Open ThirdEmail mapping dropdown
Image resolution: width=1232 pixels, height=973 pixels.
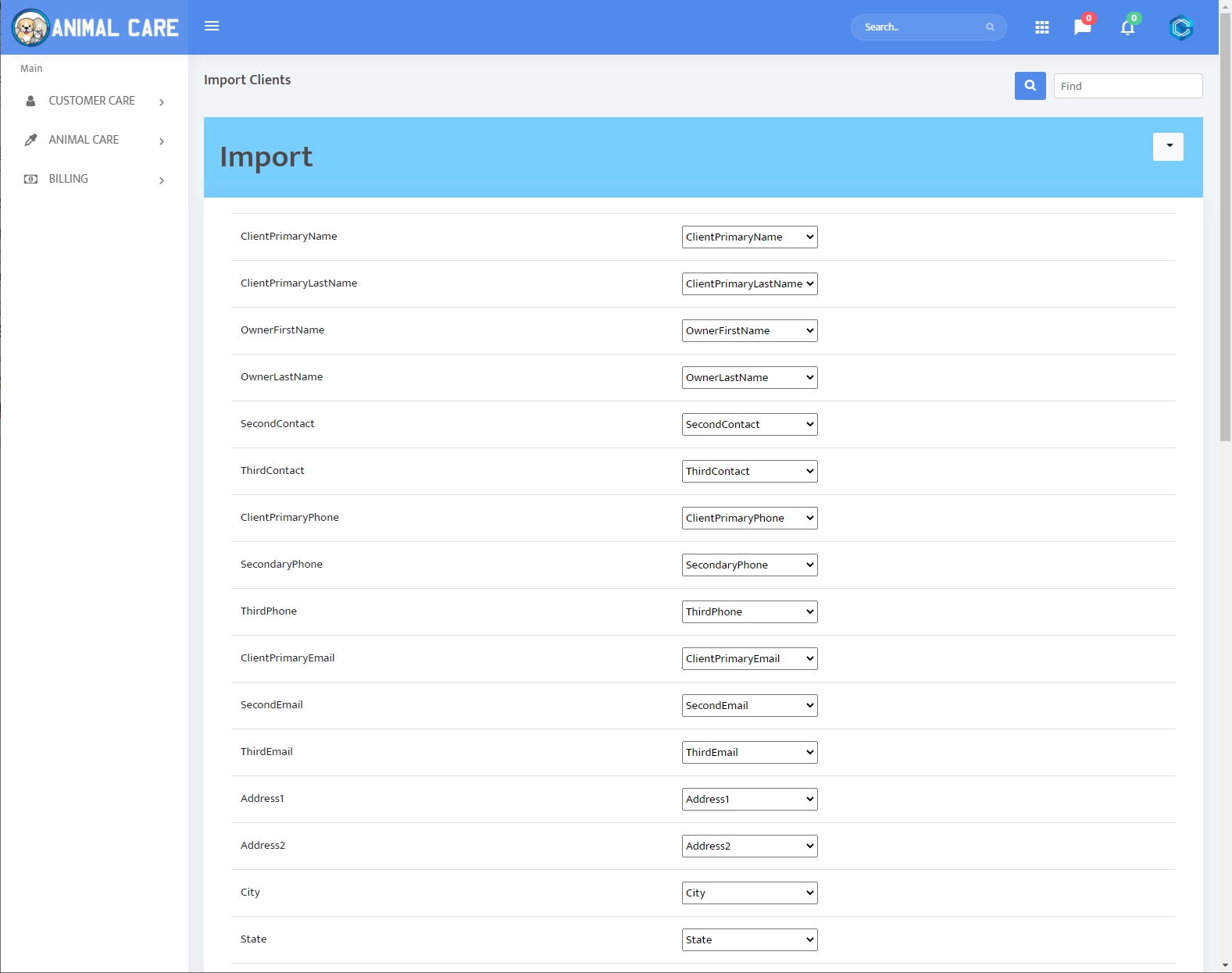click(749, 752)
